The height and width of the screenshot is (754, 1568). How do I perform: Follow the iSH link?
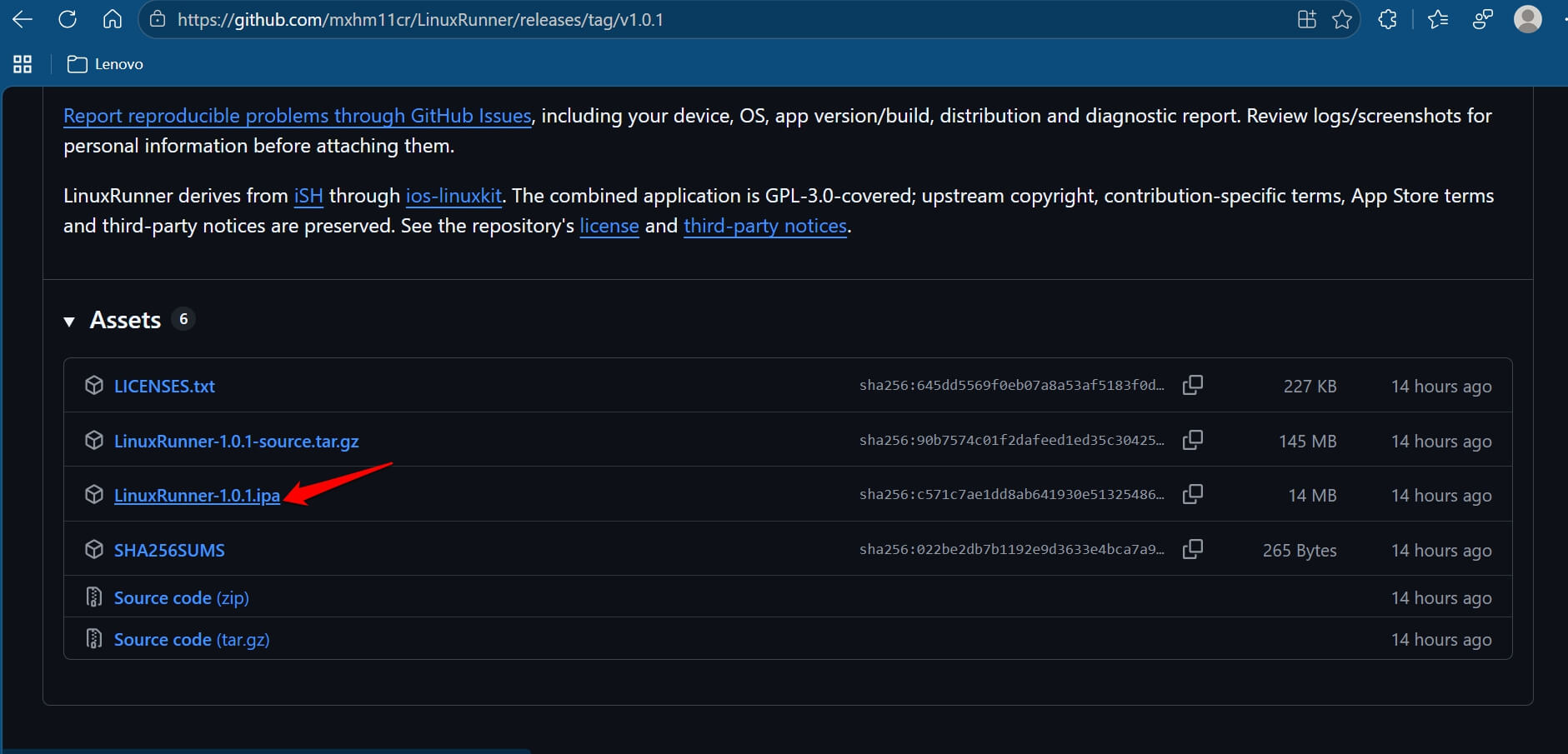(x=308, y=196)
